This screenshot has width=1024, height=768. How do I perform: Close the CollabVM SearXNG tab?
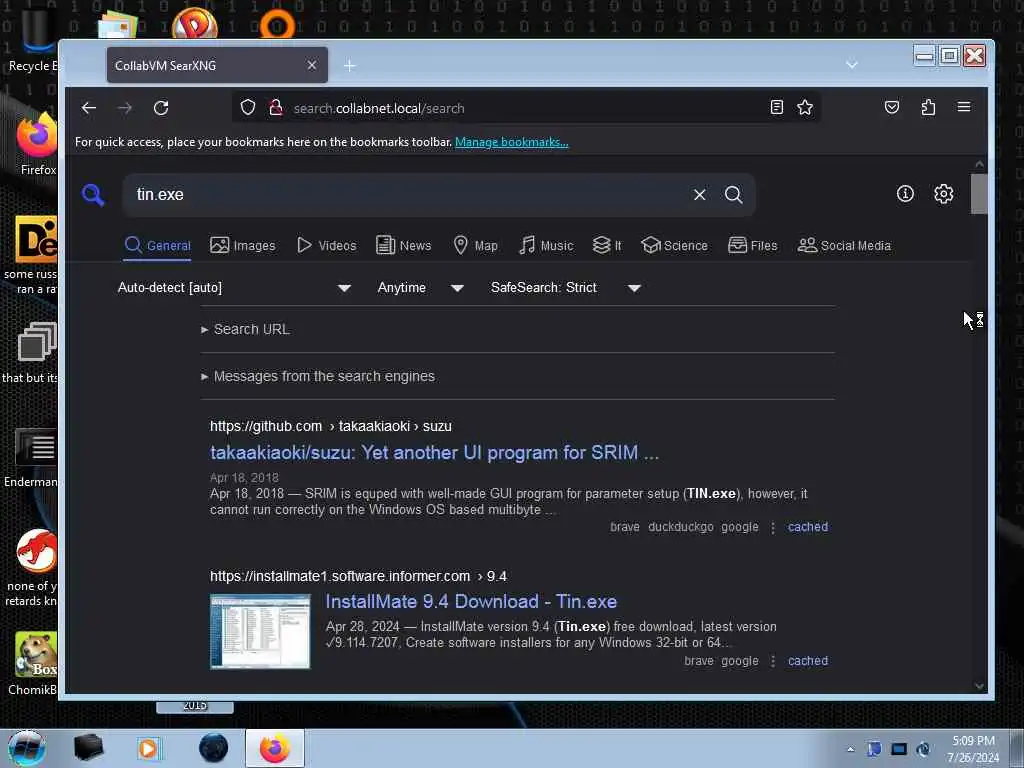click(312, 65)
